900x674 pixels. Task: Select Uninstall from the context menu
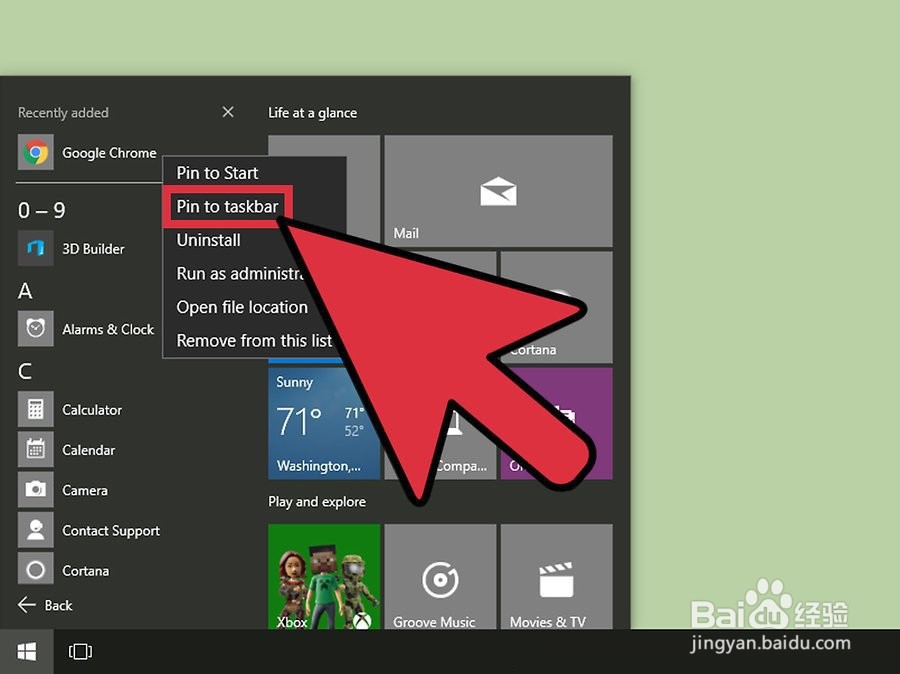tap(208, 240)
